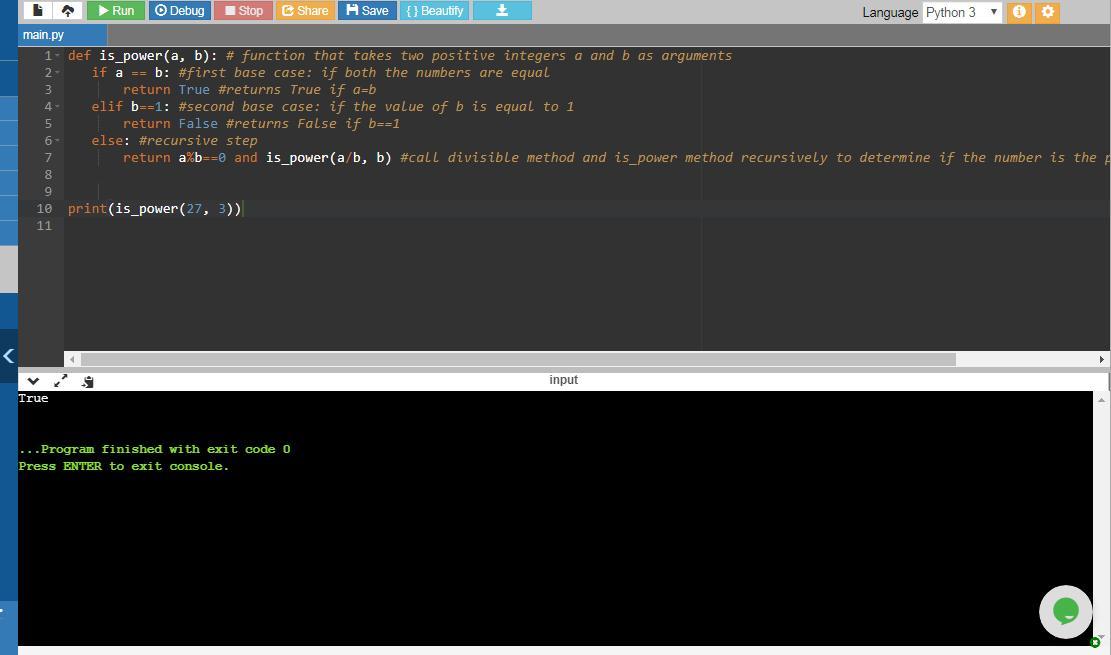
Task: Save the program with Save button
Action: pos(367,10)
